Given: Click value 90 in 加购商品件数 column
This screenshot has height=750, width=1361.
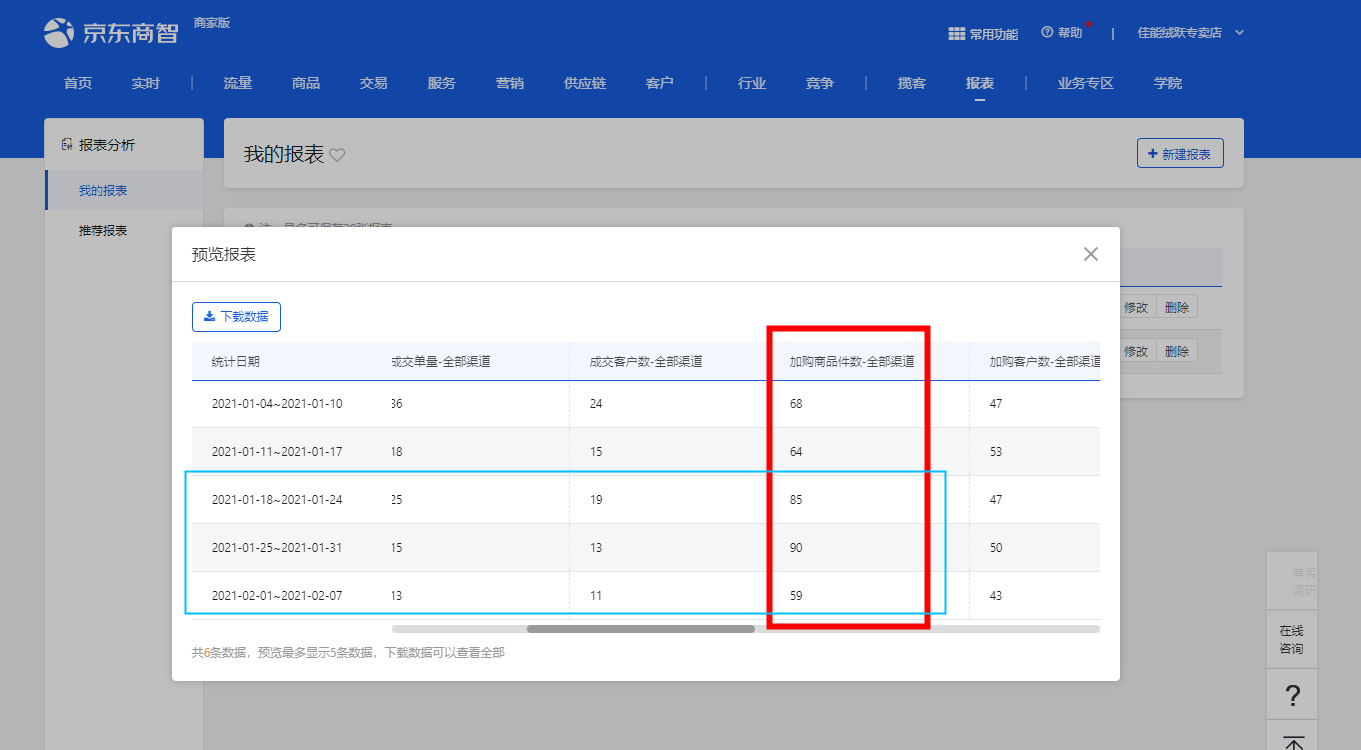Looking at the screenshot, I should click(796, 548).
